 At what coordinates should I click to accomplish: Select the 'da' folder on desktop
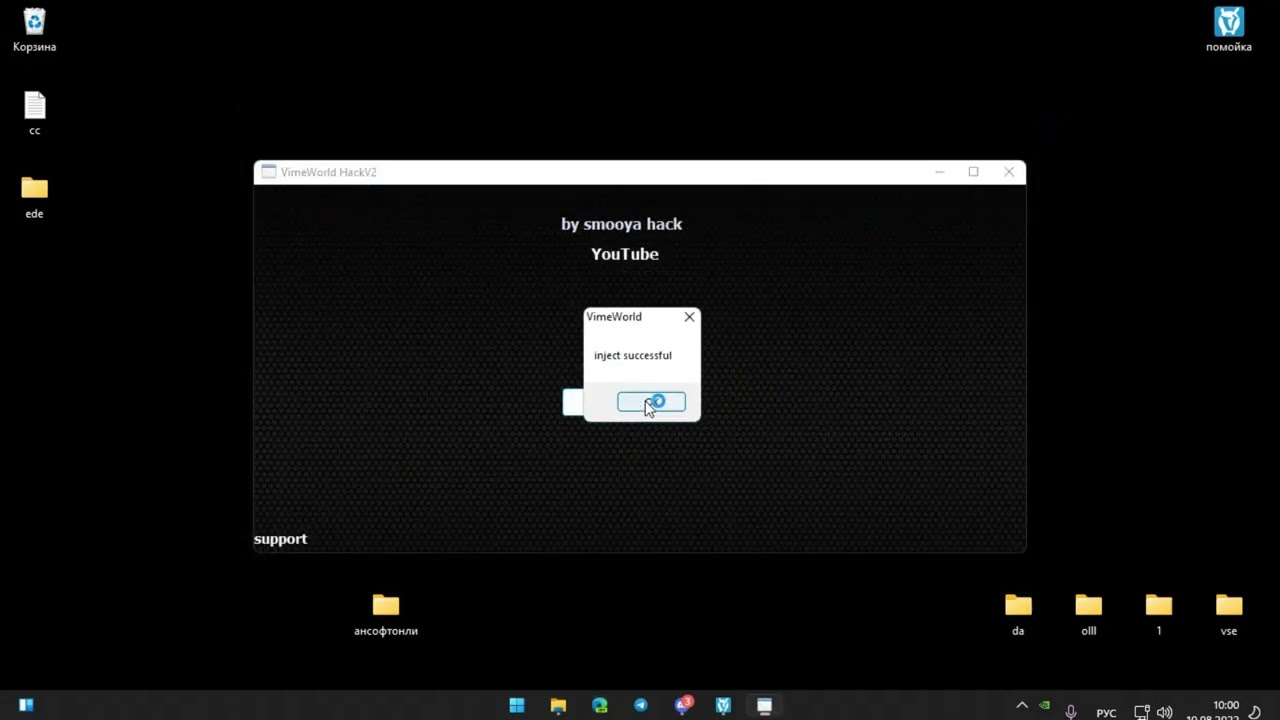(x=1018, y=614)
